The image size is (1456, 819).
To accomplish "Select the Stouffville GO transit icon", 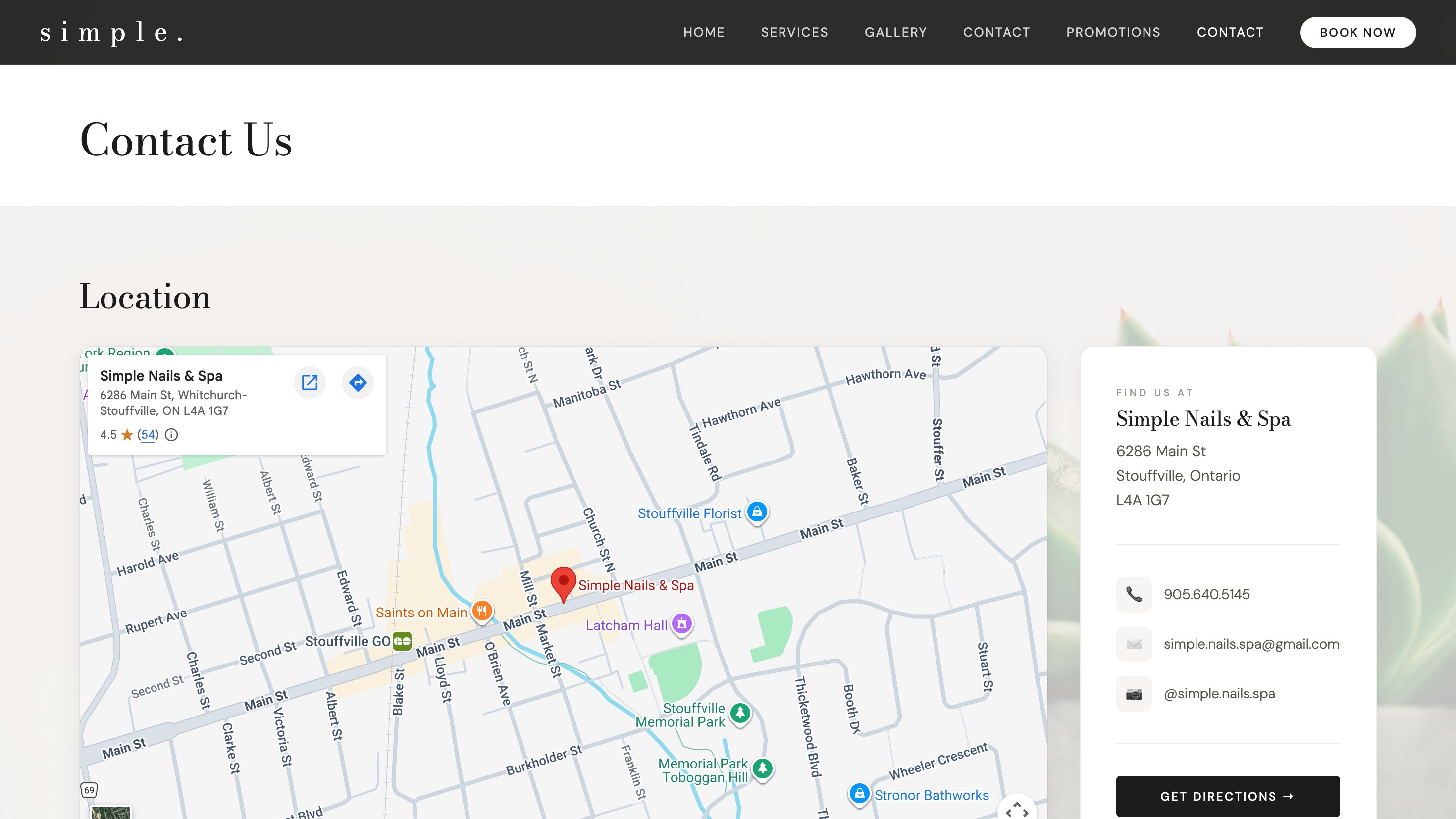I will [x=402, y=641].
